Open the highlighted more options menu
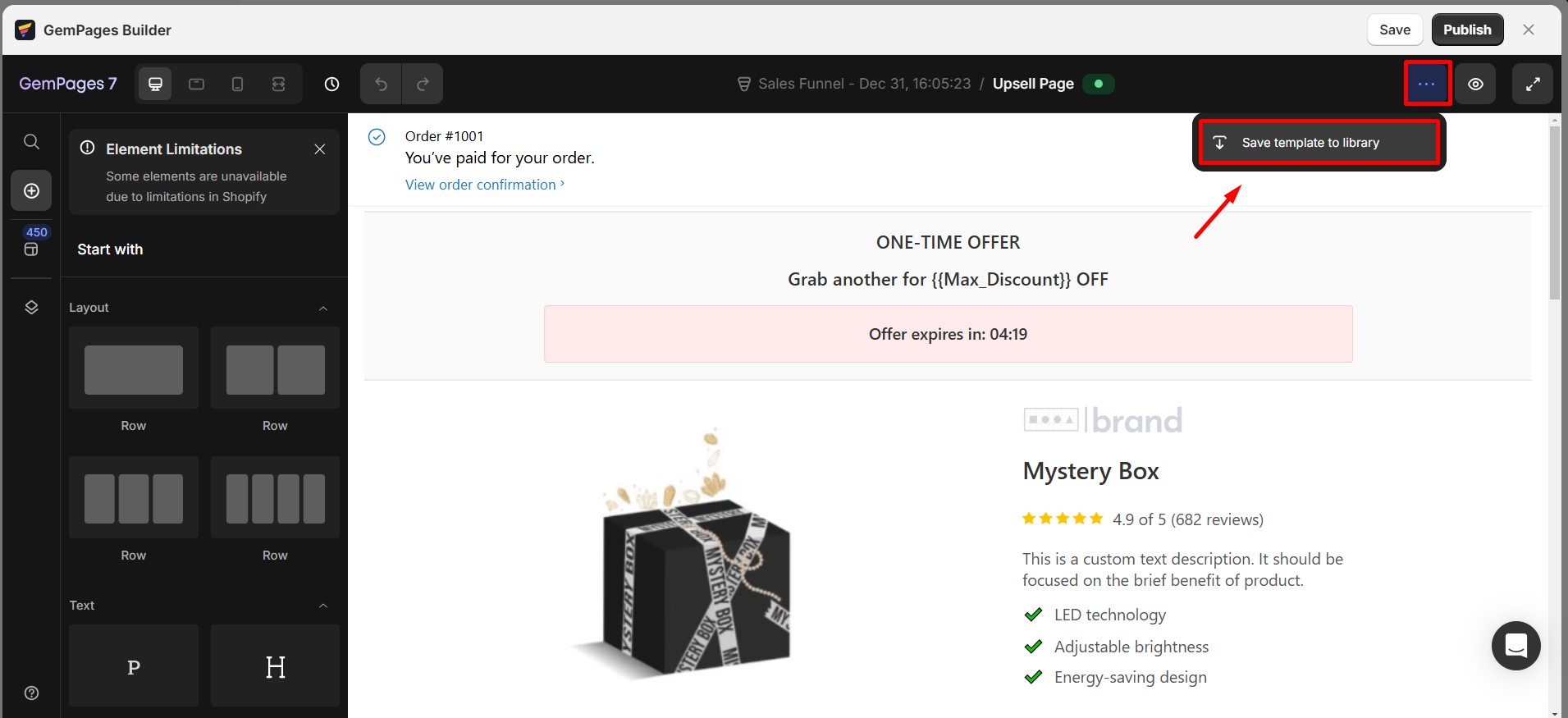 [1427, 83]
